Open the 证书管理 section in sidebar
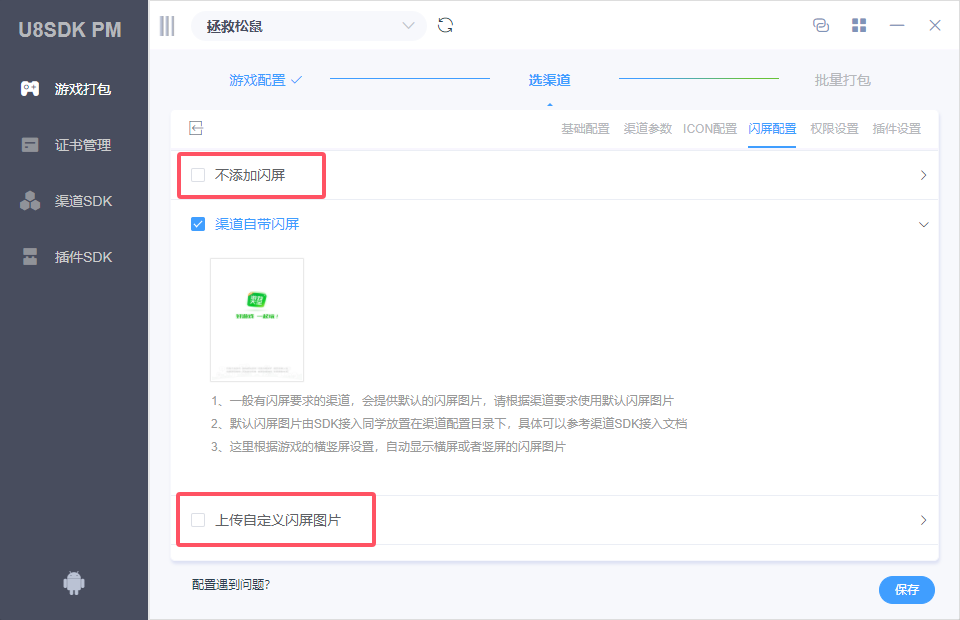Image resolution: width=960 pixels, height=620 pixels. click(73, 145)
